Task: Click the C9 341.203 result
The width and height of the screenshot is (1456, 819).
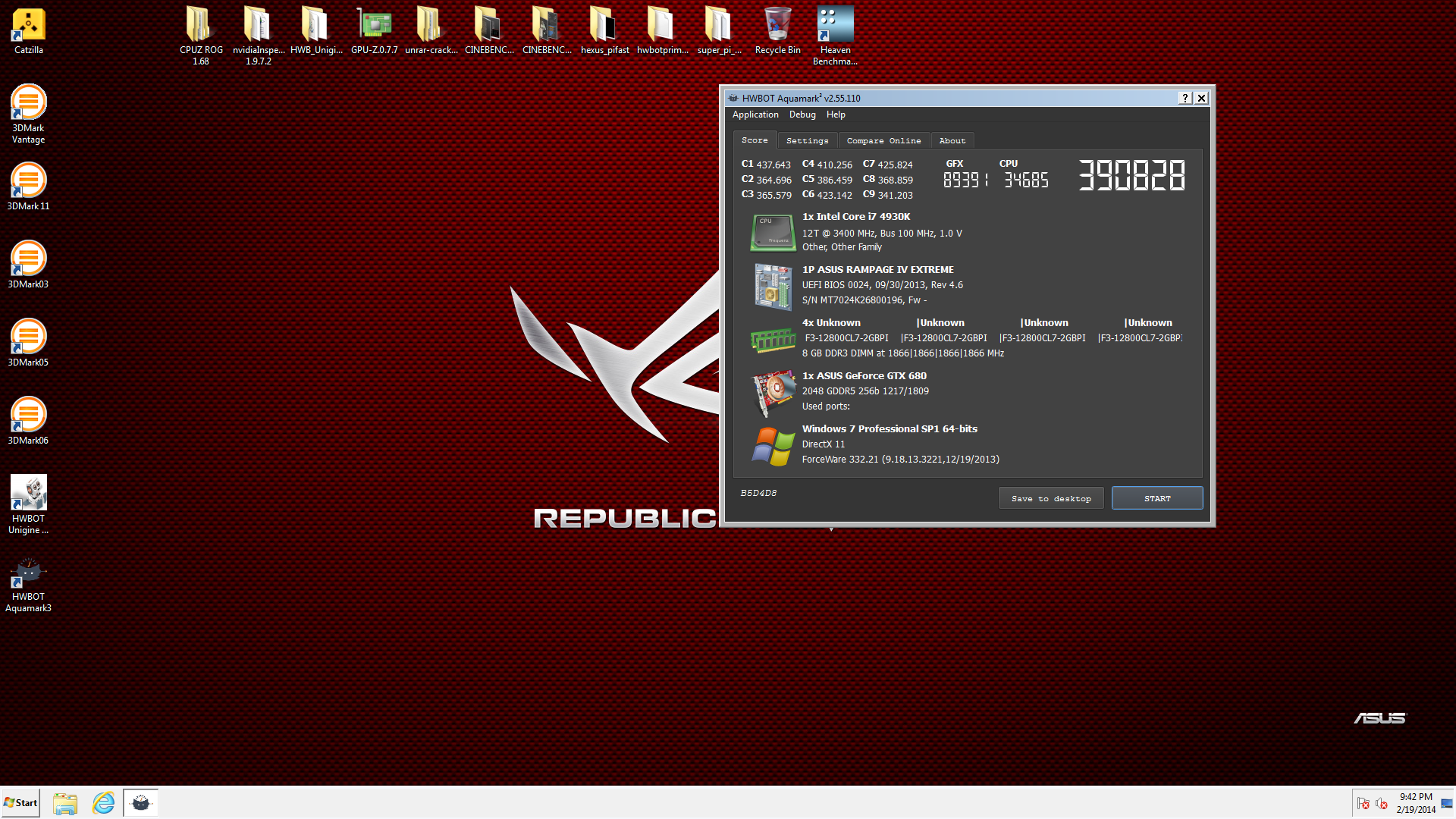Action: pyautogui.click(x=887, y=195)
